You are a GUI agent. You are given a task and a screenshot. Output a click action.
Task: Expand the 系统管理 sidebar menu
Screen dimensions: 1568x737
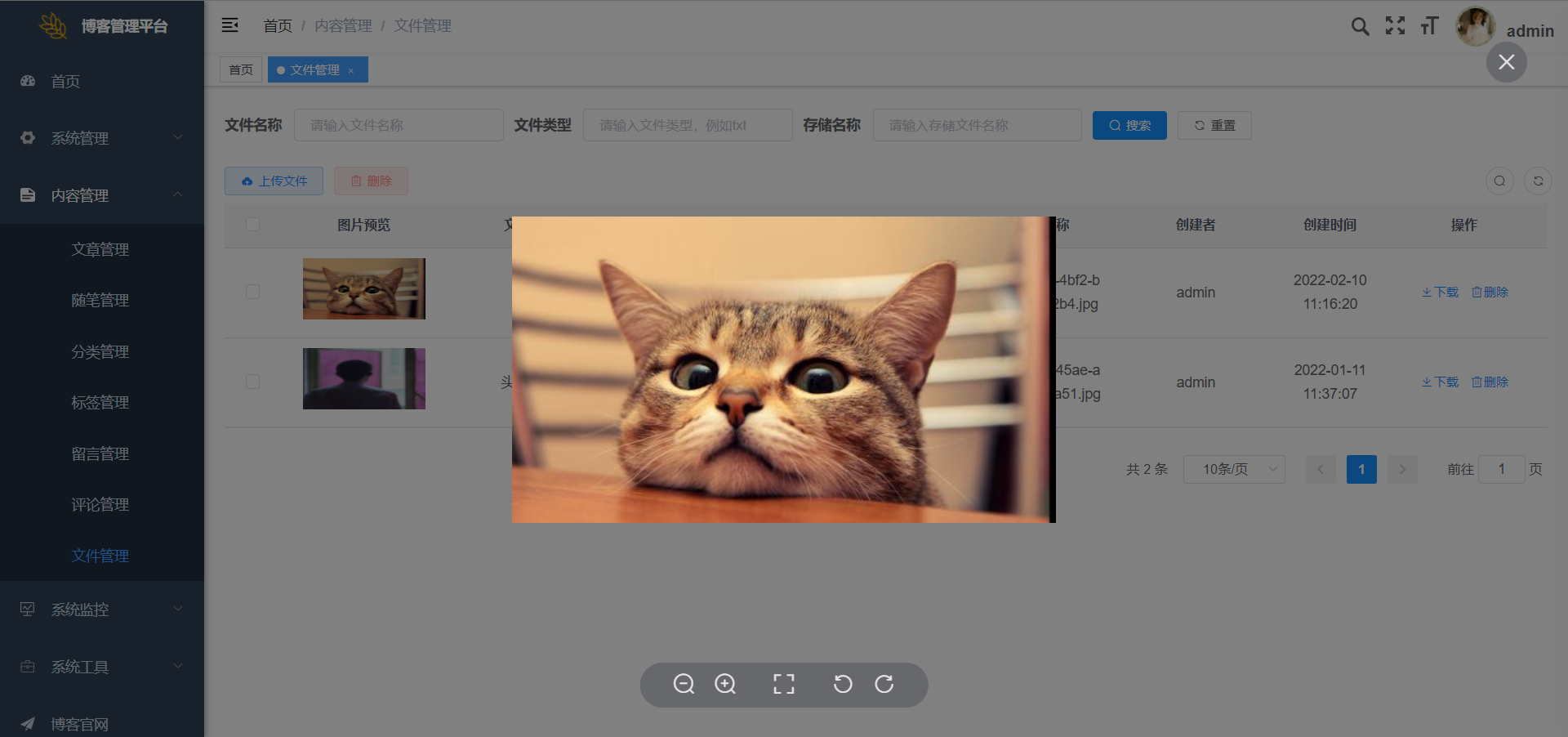coord(101,138)
